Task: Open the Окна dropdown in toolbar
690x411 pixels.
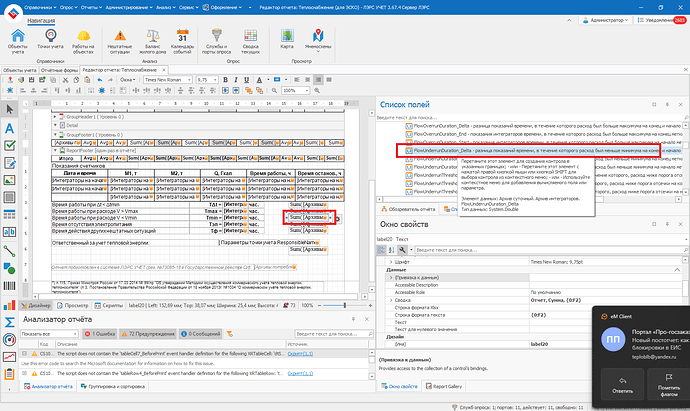Action: (x=128, y=80)
